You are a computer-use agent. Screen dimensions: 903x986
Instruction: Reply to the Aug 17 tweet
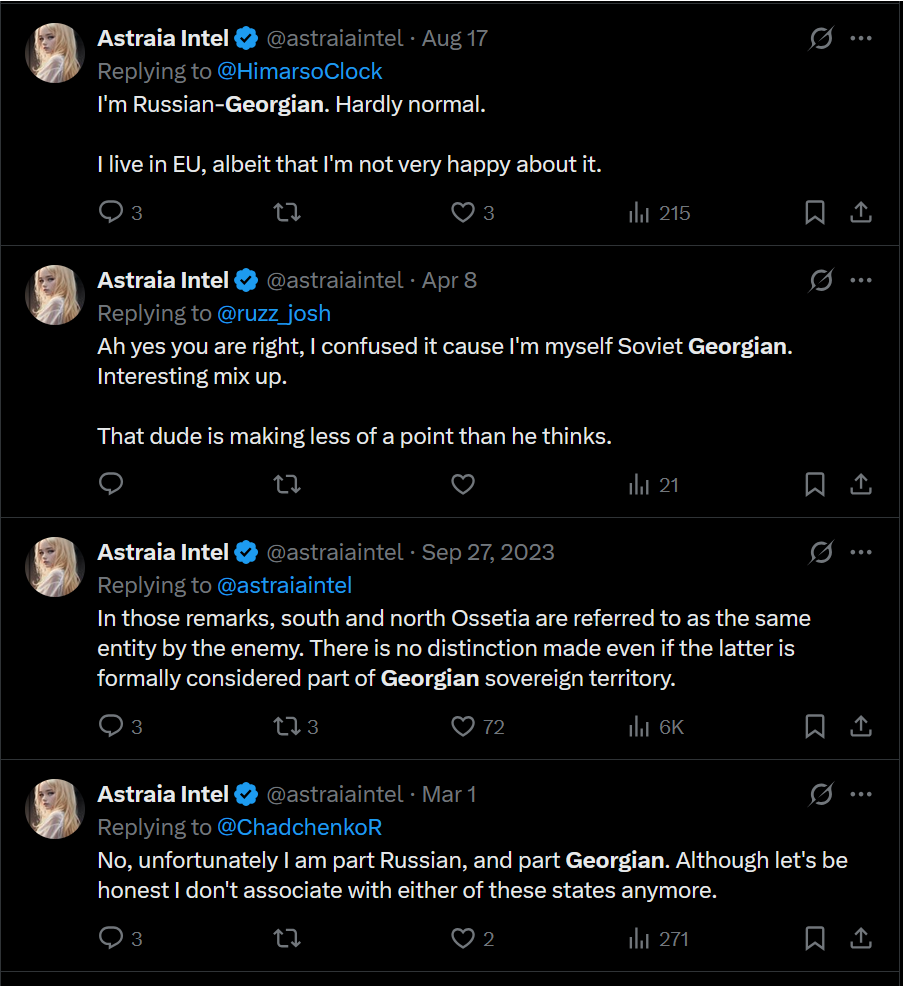tap(111, 213)
